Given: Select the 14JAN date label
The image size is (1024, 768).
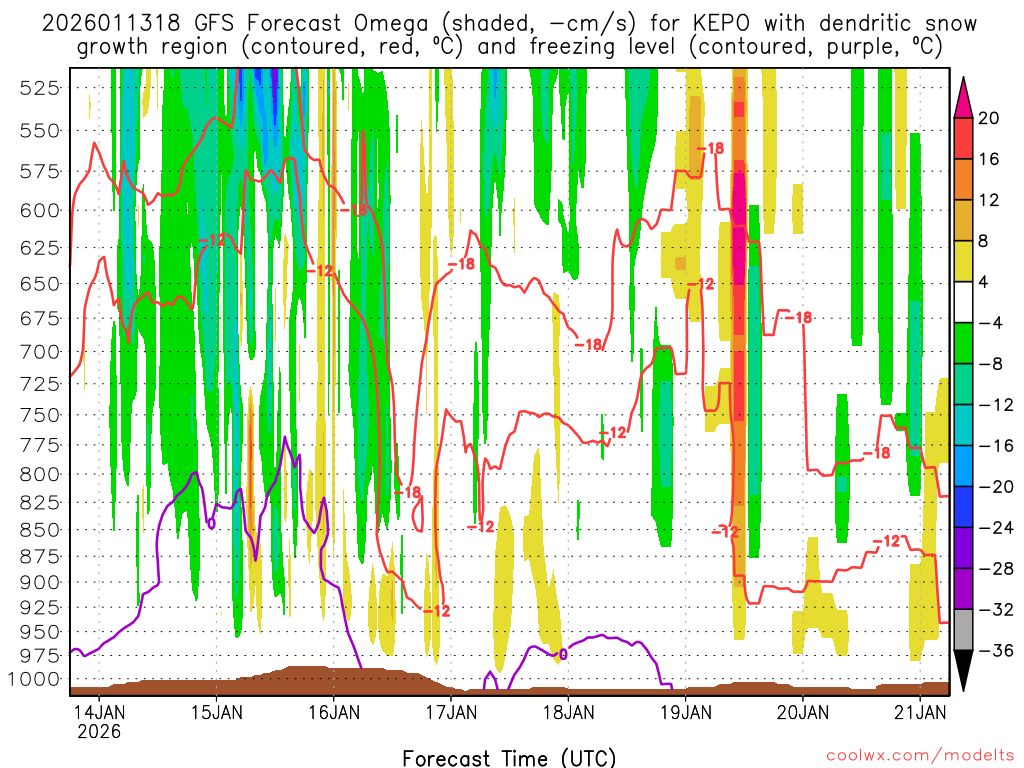Looking at the screenshot, I should (x=99, y=712).
